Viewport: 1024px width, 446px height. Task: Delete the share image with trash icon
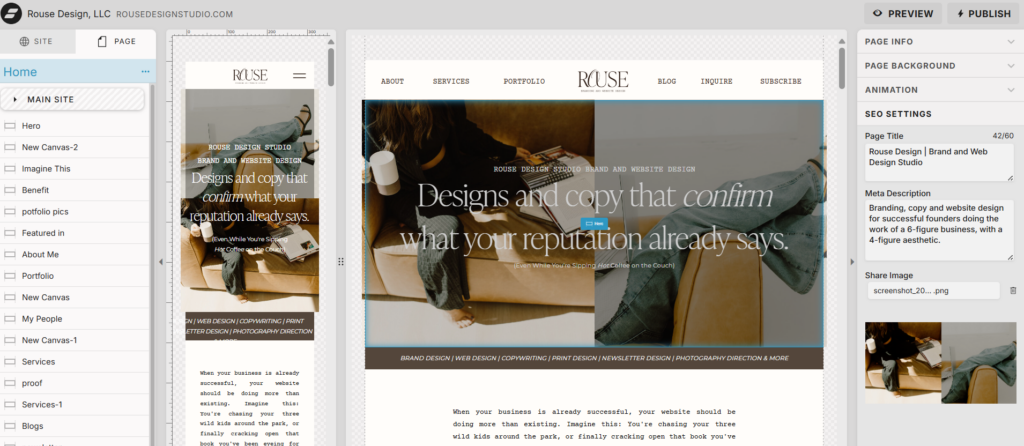tap(1012, 290)
